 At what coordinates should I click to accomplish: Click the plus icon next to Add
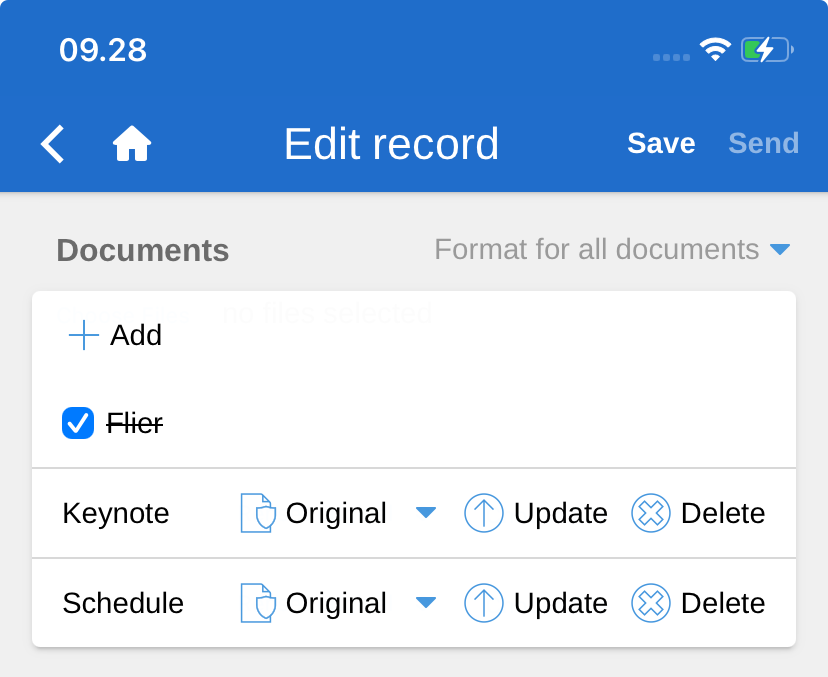[84, 335]
